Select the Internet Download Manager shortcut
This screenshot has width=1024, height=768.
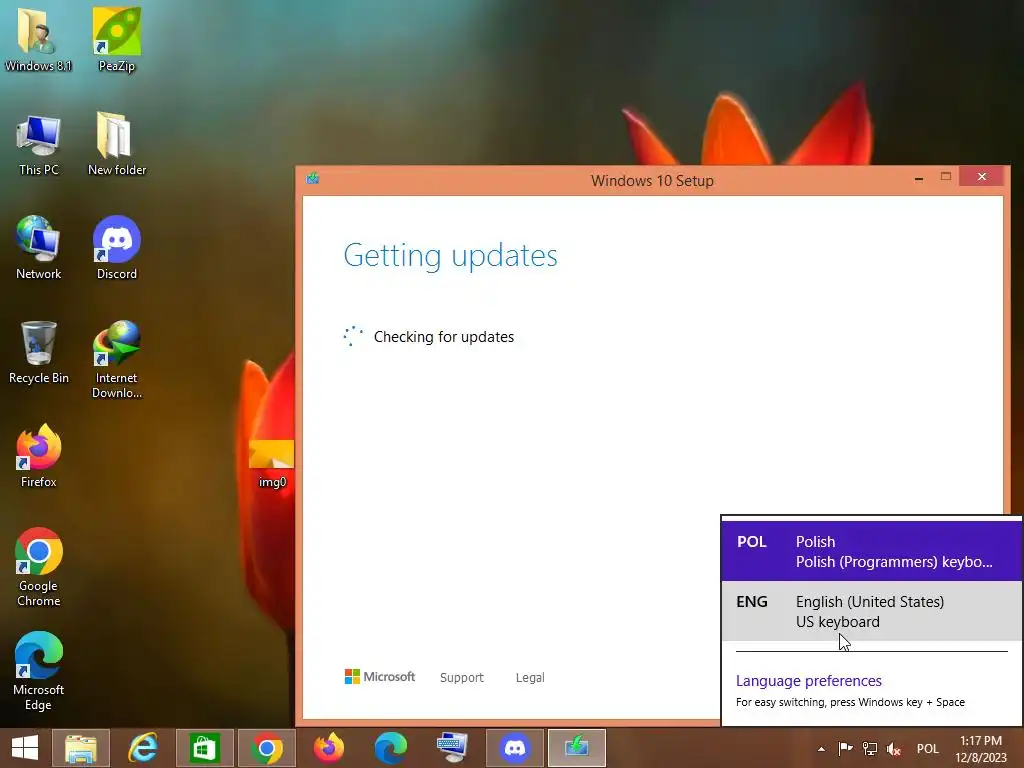pyautogui.click(x=117, y=359)
